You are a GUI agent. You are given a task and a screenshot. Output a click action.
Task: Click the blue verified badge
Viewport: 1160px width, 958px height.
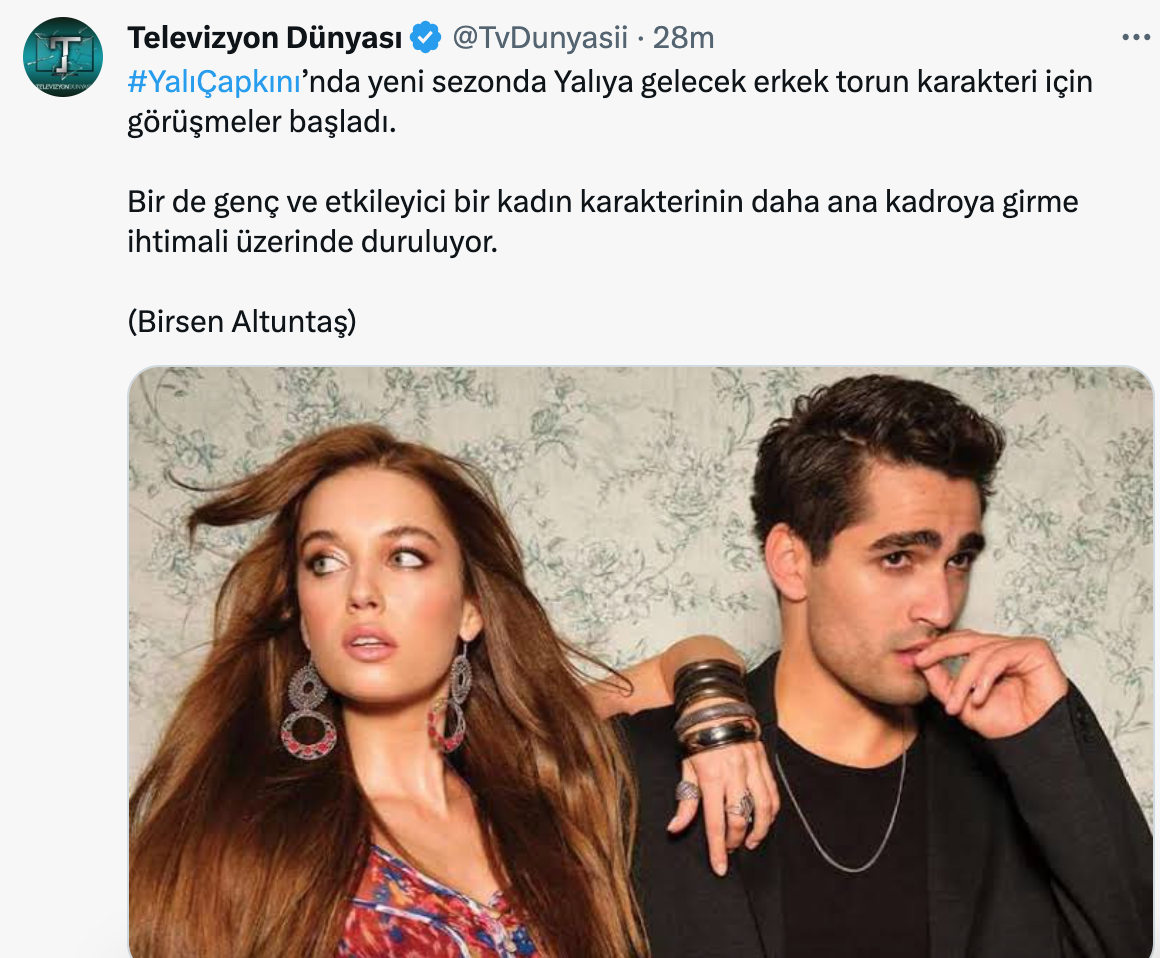click(x=425, y=38)
